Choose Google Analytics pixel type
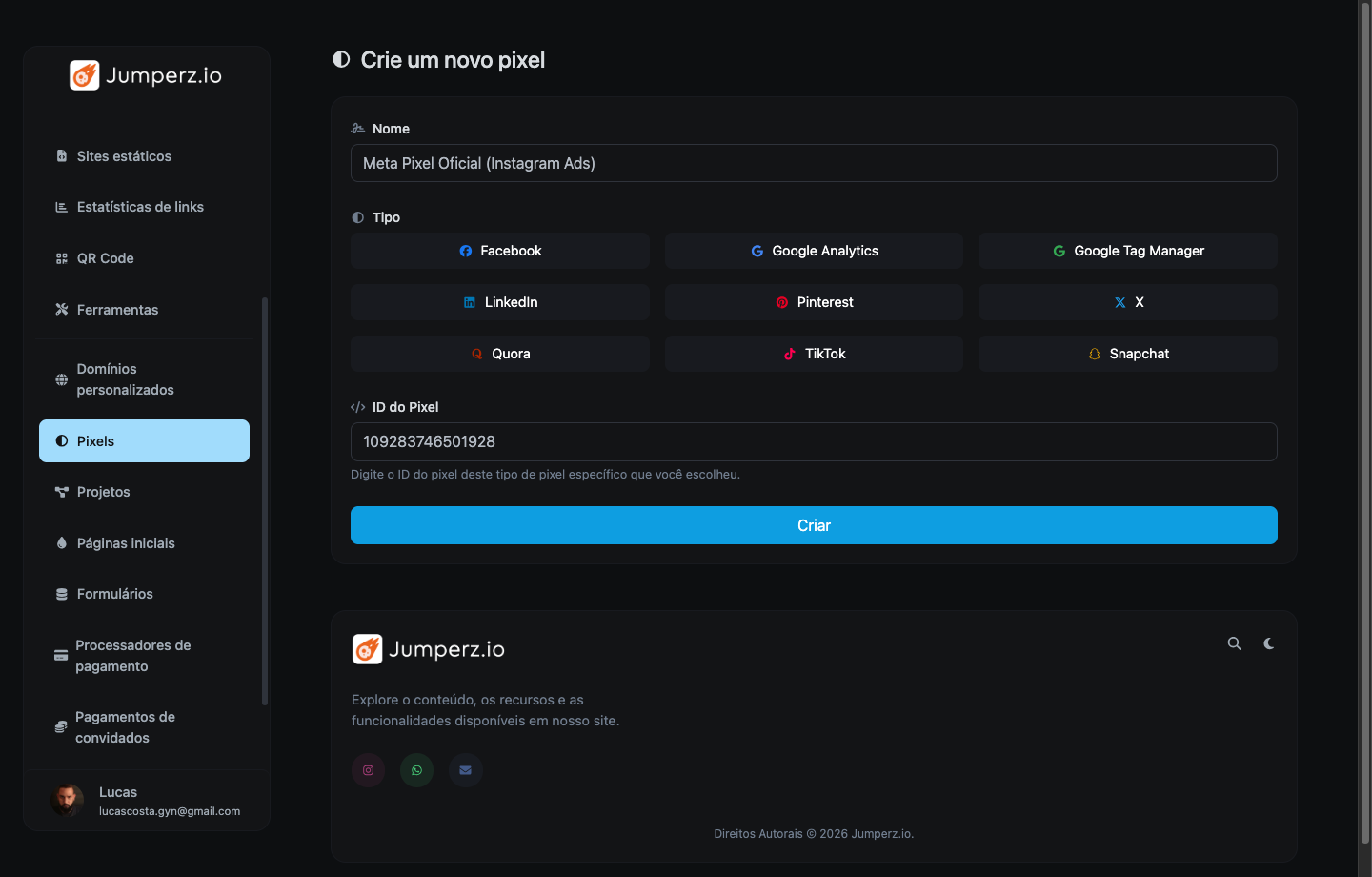The image size is (1372, 877). (814, 251)
